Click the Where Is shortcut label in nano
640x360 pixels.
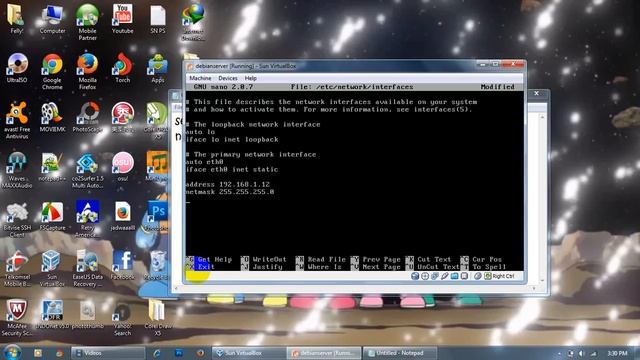[324, 267]
